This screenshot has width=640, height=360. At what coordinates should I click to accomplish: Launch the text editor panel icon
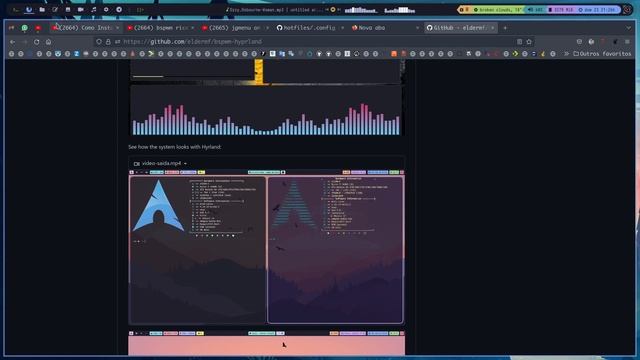point(55,9)
